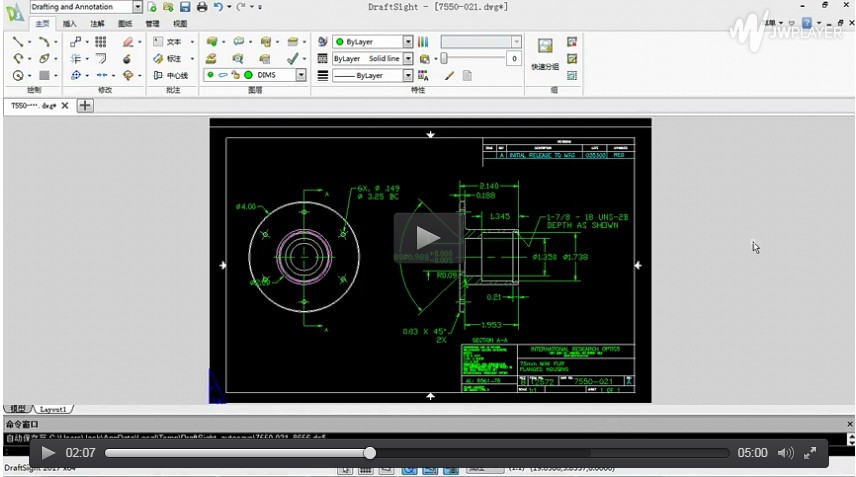
Task: Click the Centerline (中心线) tool
Action: [173, 75]
